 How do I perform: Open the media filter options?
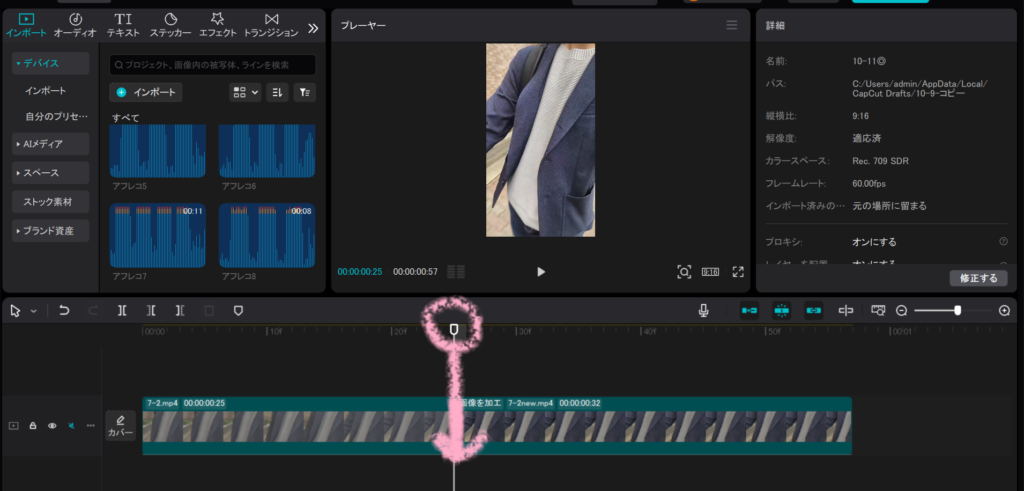304,93
